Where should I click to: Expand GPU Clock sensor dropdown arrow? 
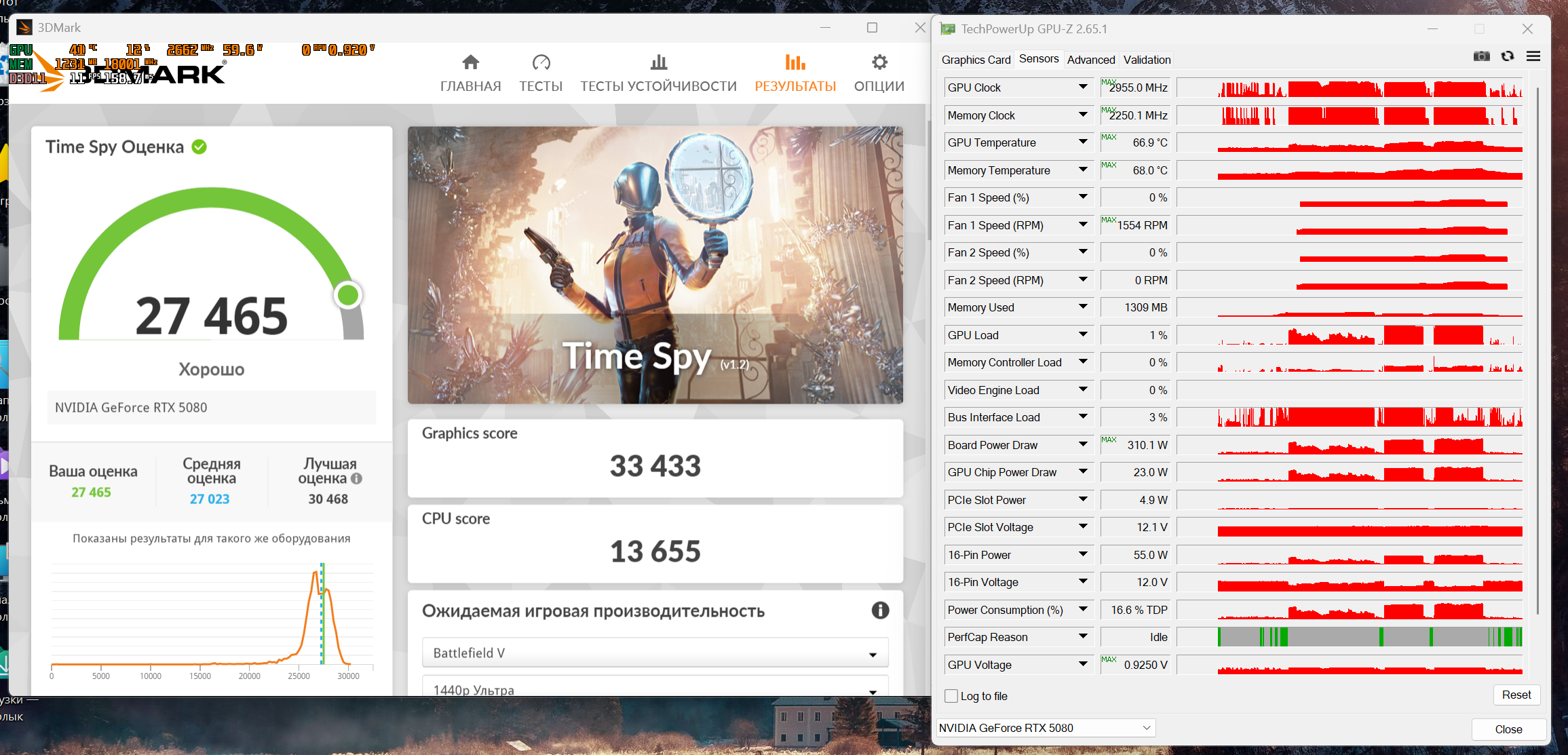[1082, 88]
